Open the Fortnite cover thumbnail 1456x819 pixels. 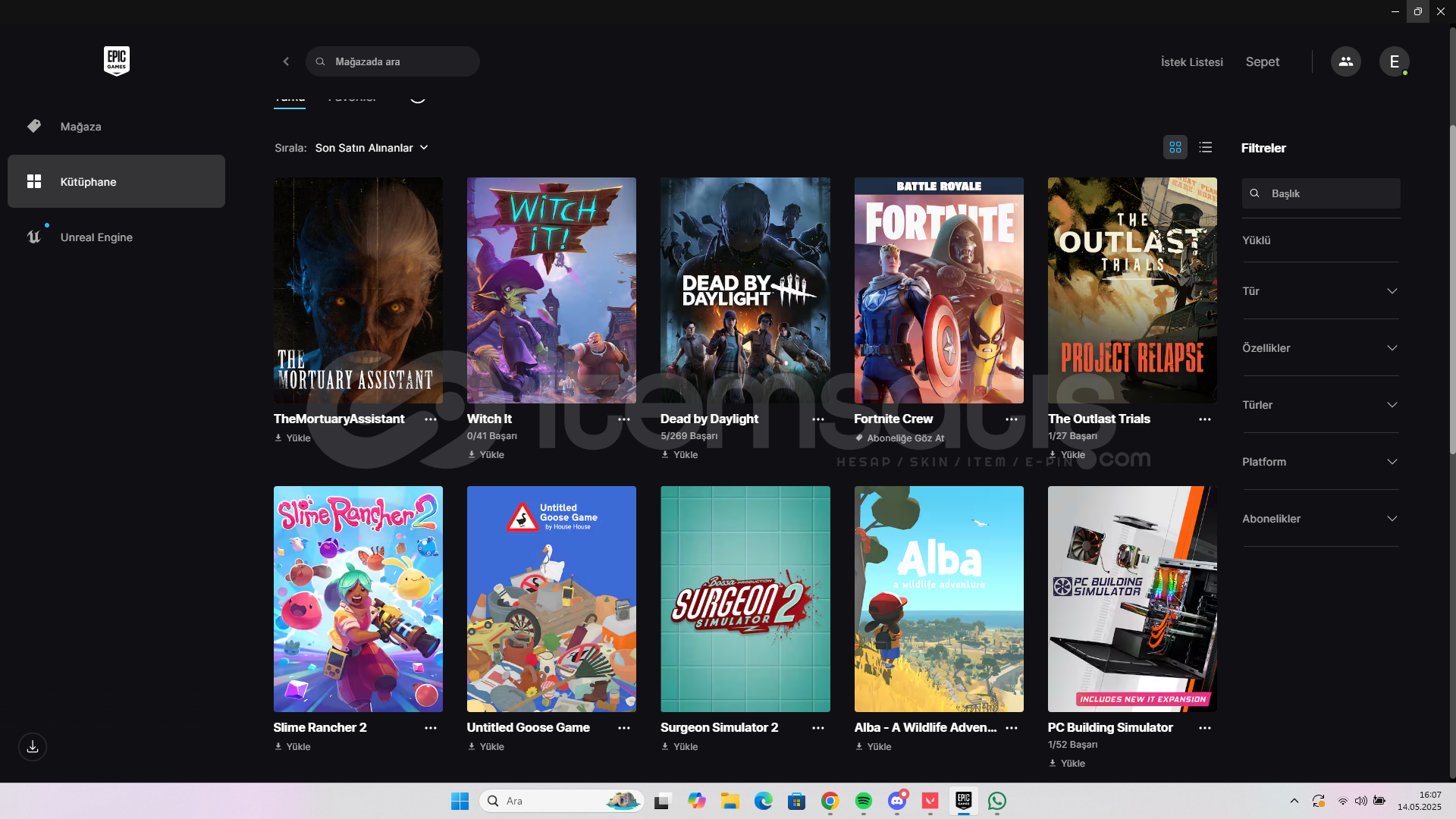tap(939, 290)
